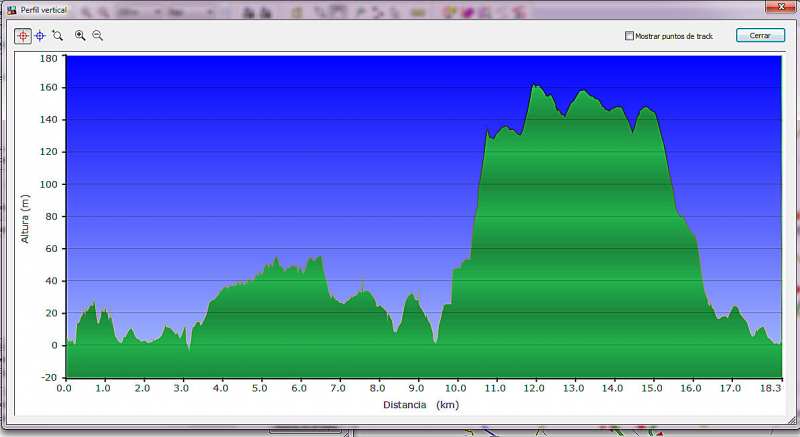Click the 18.3 end tick on distance axis
The height and width of the screenshot is (437, 800).
tap(770, 387)
